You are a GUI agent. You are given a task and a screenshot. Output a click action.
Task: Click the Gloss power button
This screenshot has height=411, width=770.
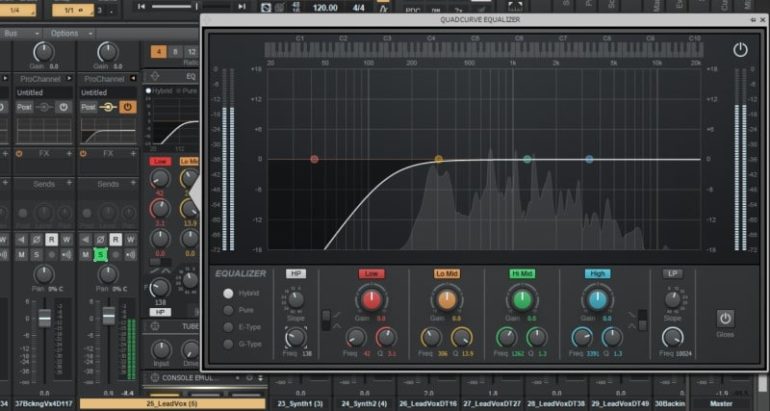click(x=725, y=319)
